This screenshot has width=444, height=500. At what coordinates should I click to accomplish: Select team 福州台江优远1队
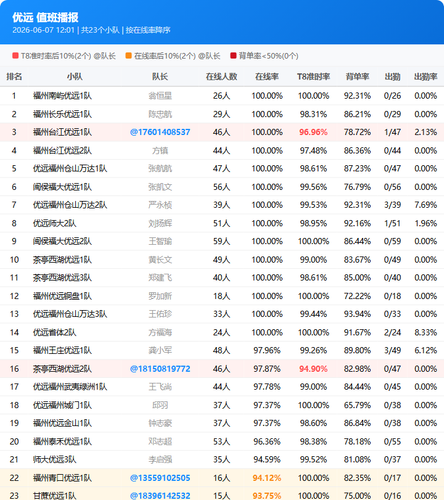[x=62, y=132]
